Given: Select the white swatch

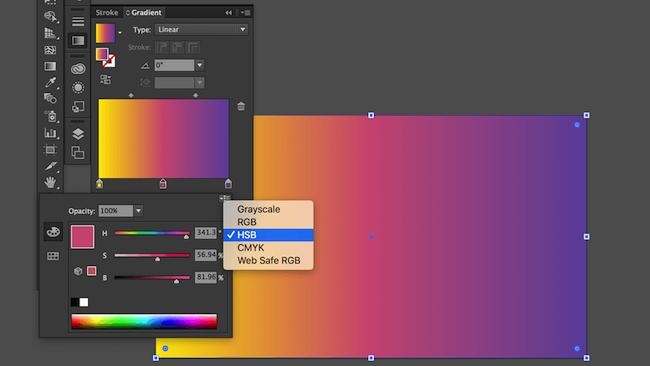Looking at the screenshot, I should pos(84,302).
